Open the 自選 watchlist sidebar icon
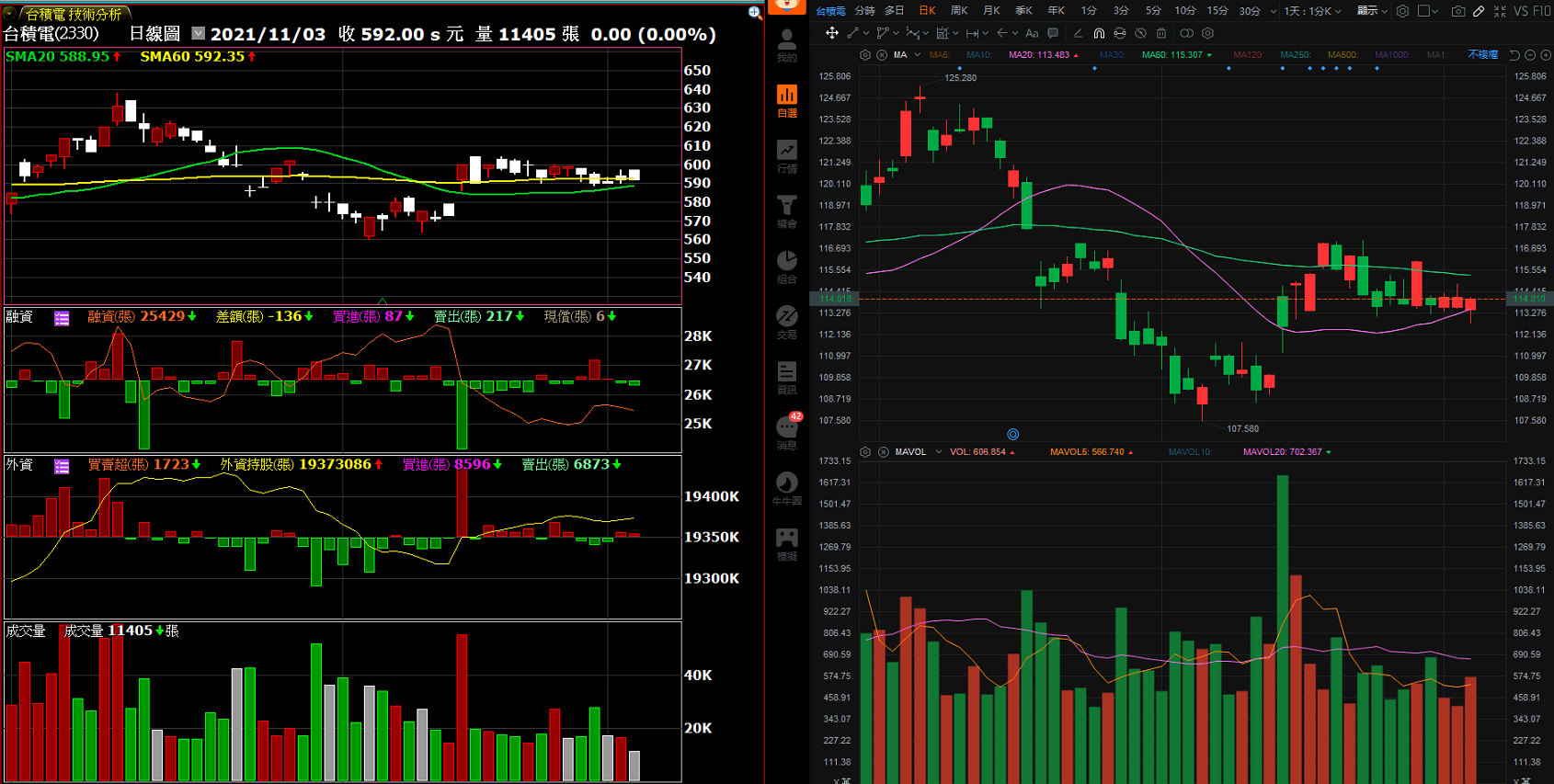Image resolution: width=1554 pixels, height=784 pixels. [x=787, y=100]
